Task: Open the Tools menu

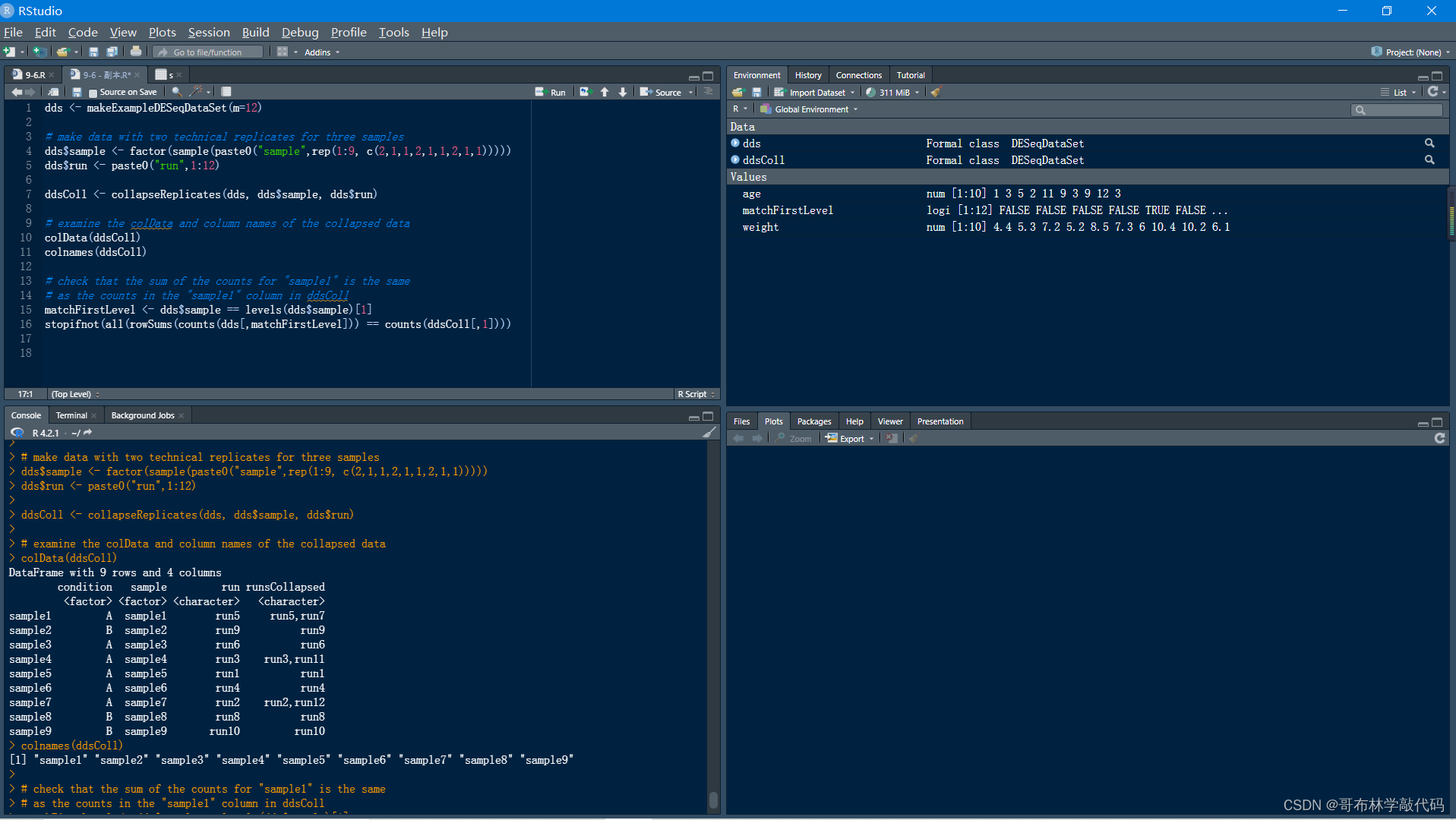Action: pyautogui.click(x=393, y=32)
